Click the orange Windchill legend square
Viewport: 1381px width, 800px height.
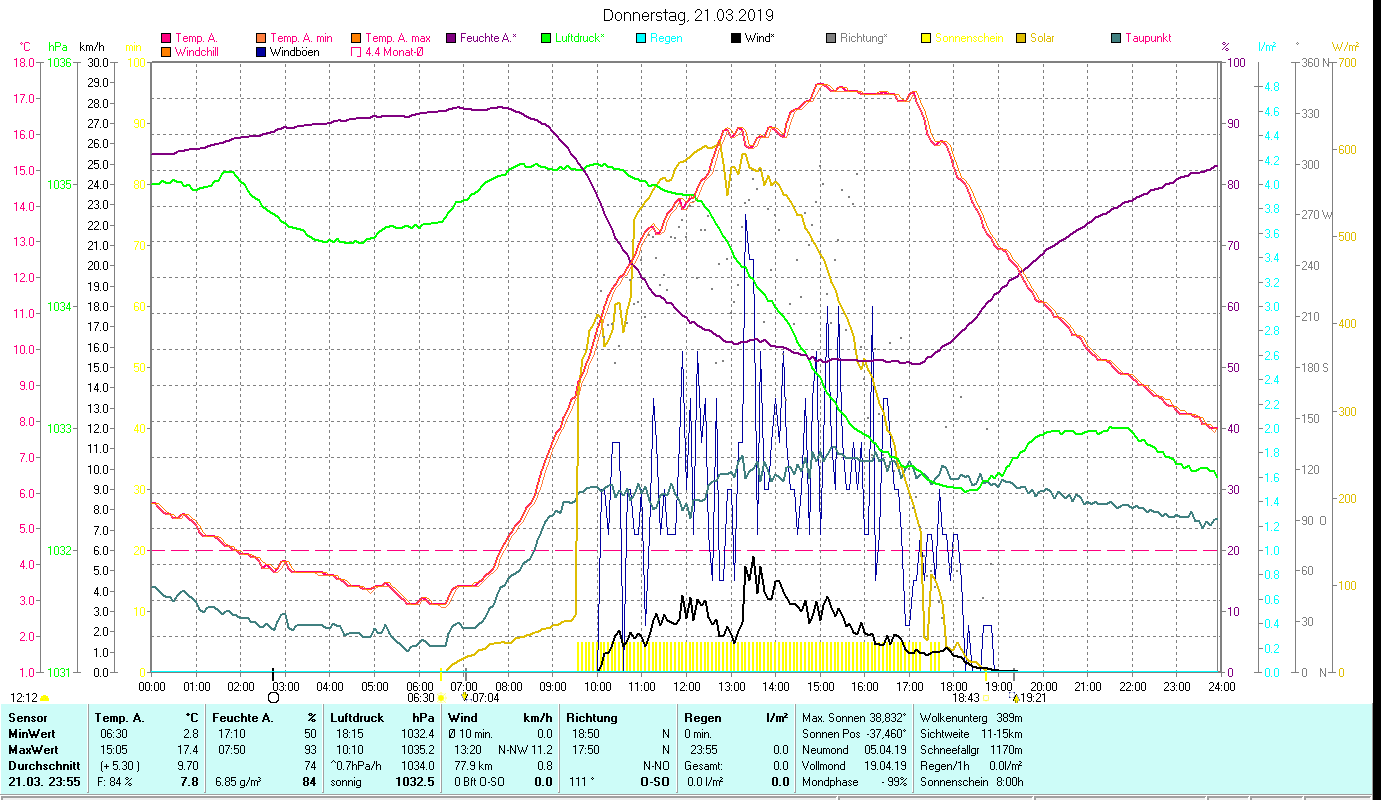coord(166,52)
